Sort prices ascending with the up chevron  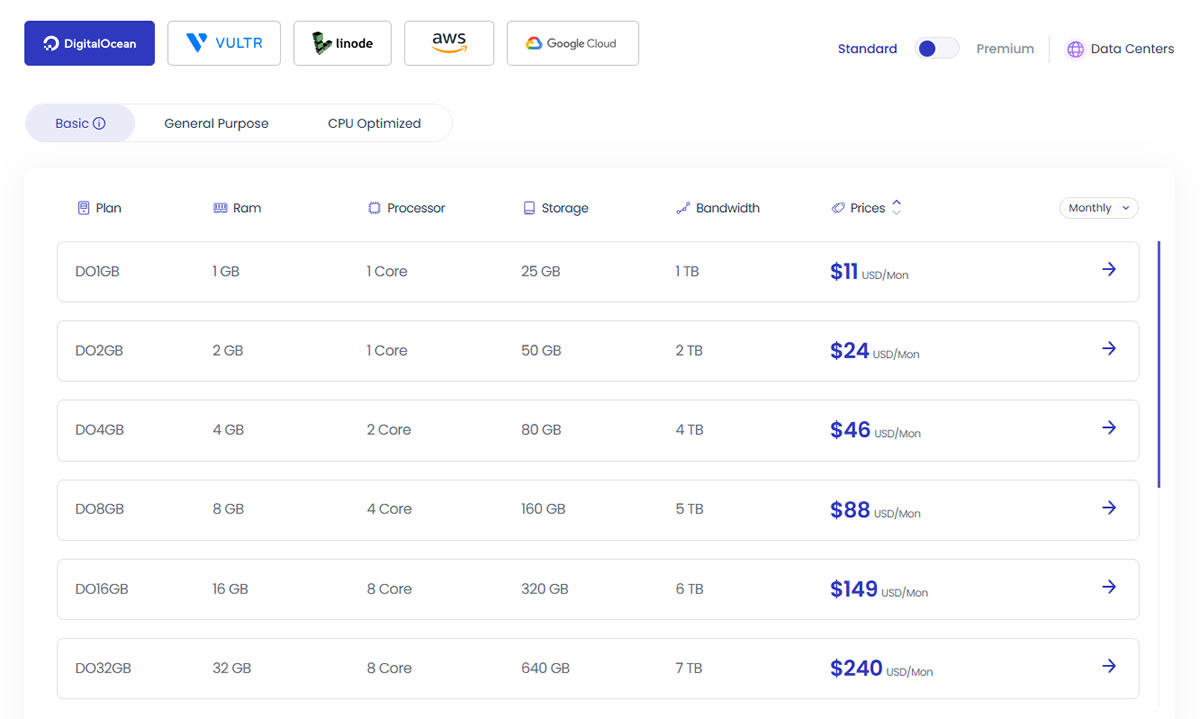click(x=895, y=202)
